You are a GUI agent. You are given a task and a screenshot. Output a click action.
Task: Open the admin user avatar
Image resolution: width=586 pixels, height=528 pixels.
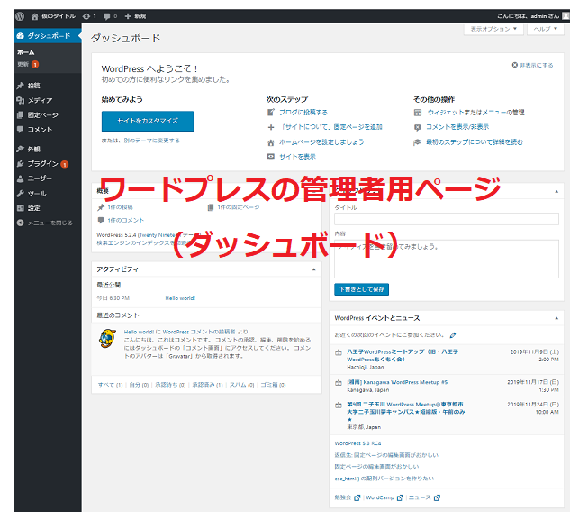[x=566, y=16]
